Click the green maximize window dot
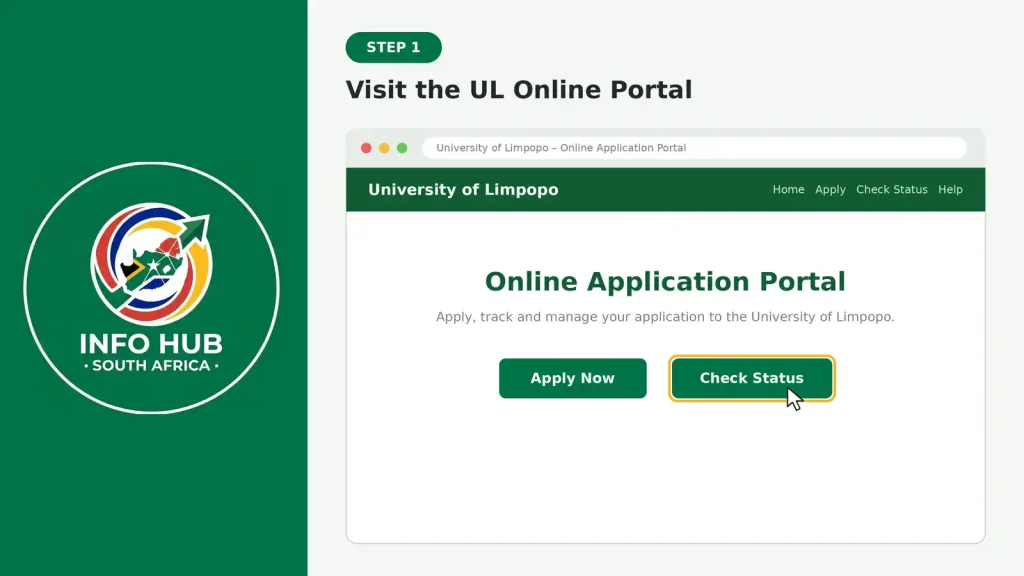1024x576 pixels. (x=402, y=148)
